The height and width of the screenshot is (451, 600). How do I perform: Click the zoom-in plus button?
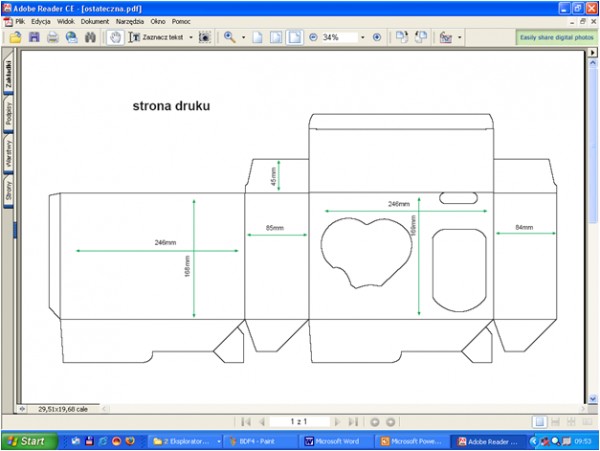[377, 37]
